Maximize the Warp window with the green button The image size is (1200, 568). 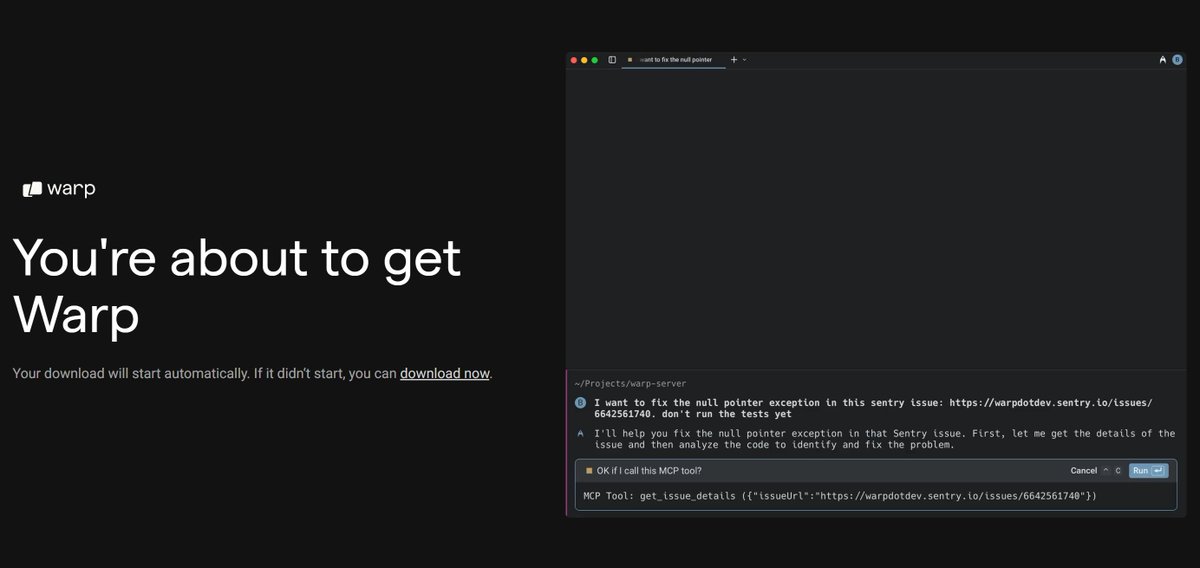(595, 60)
